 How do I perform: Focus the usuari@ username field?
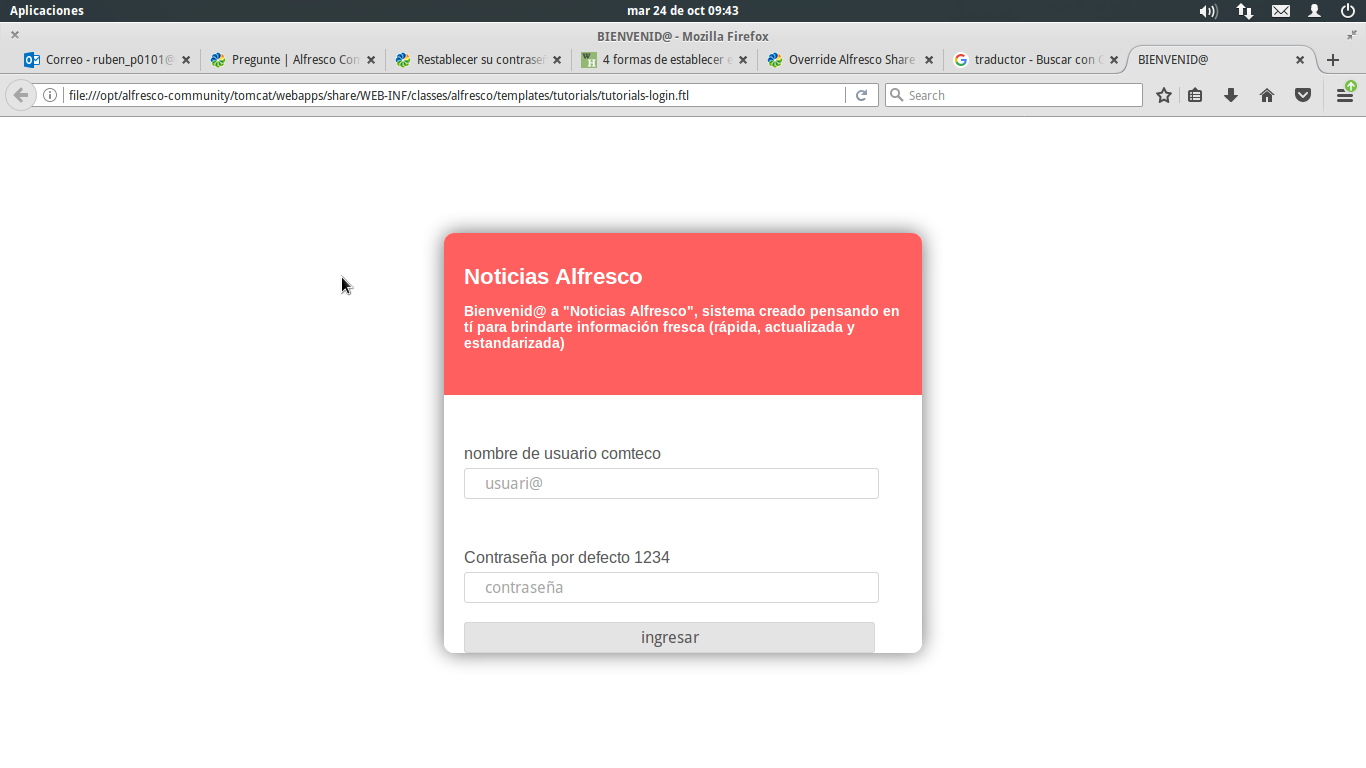click(x=671, y=484)
